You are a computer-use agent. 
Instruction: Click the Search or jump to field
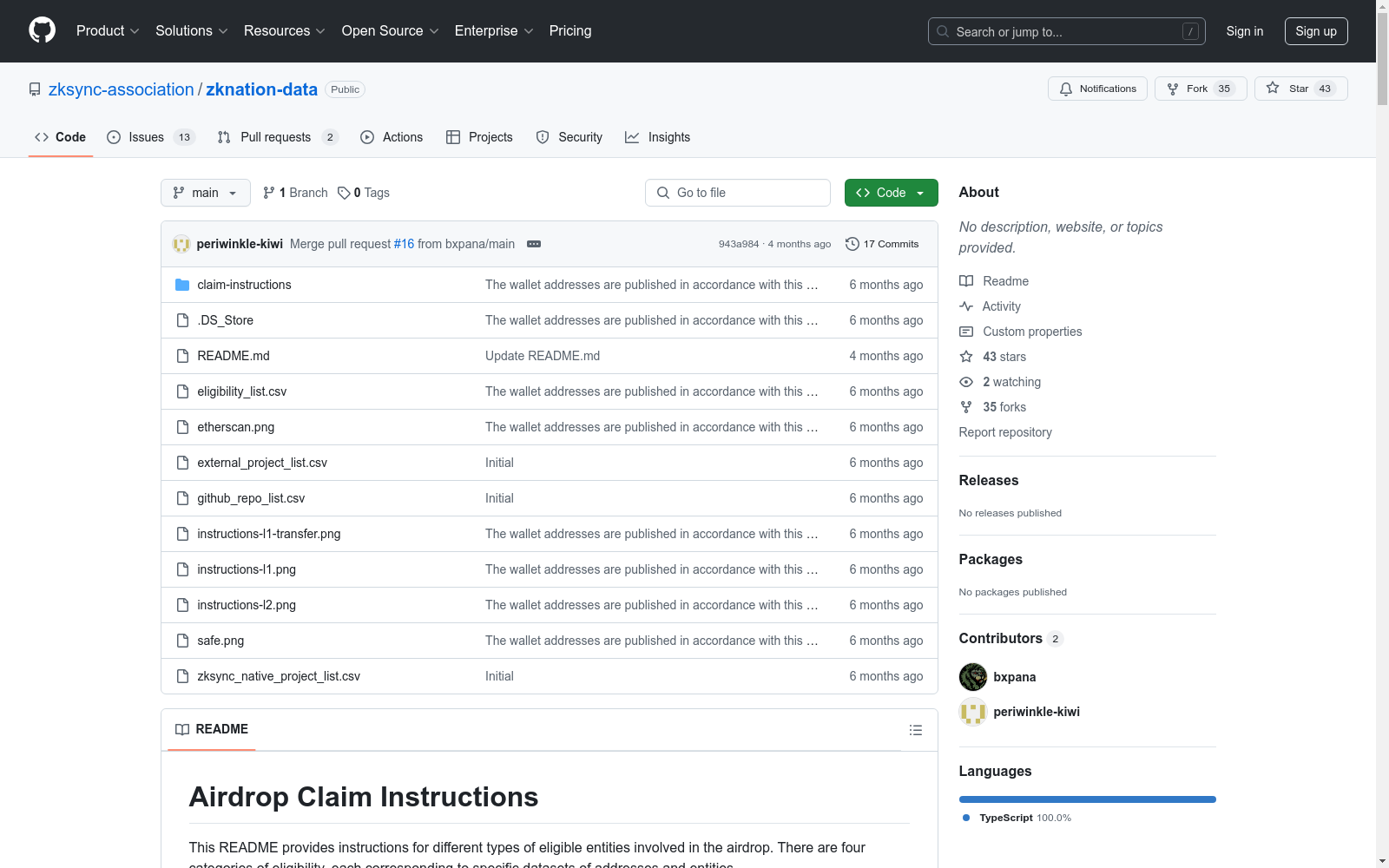click(x=1067, y=31)
